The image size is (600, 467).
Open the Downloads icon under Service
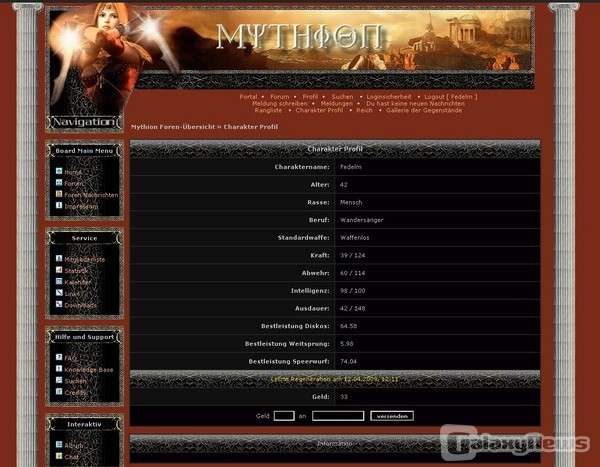coord(59,304)
